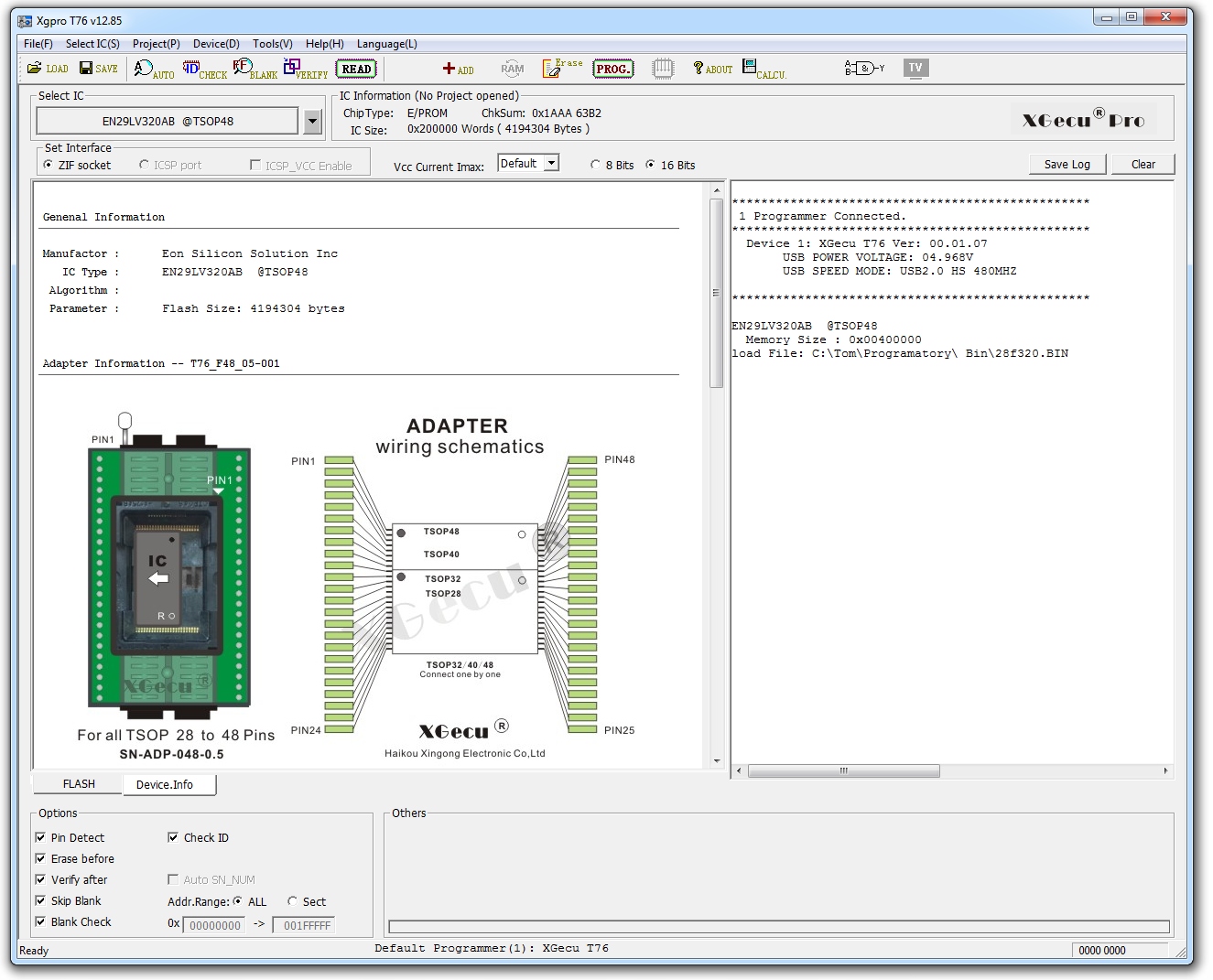Image resolution: width=1213 pixels, height=980 pixels.
Task: Click the start address field 00000000
Action: 214,925
